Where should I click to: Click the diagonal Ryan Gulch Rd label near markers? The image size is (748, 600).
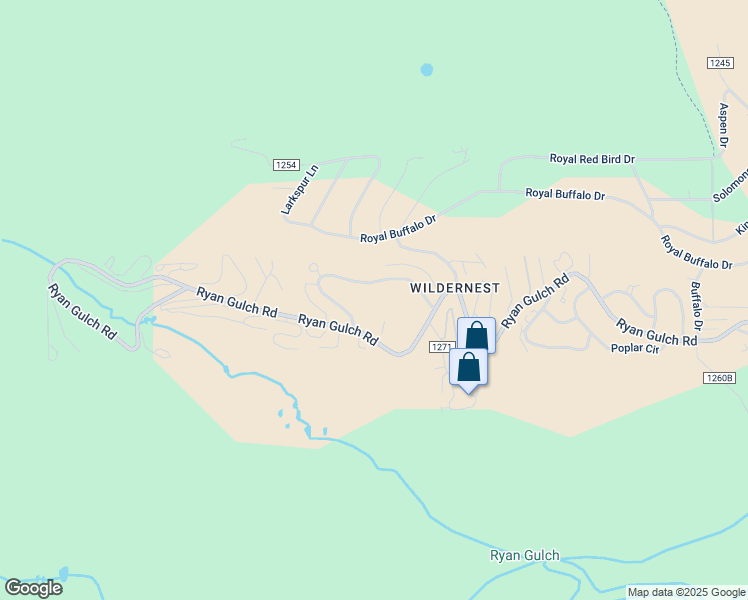pyautogui.click(x=535, y=301)
